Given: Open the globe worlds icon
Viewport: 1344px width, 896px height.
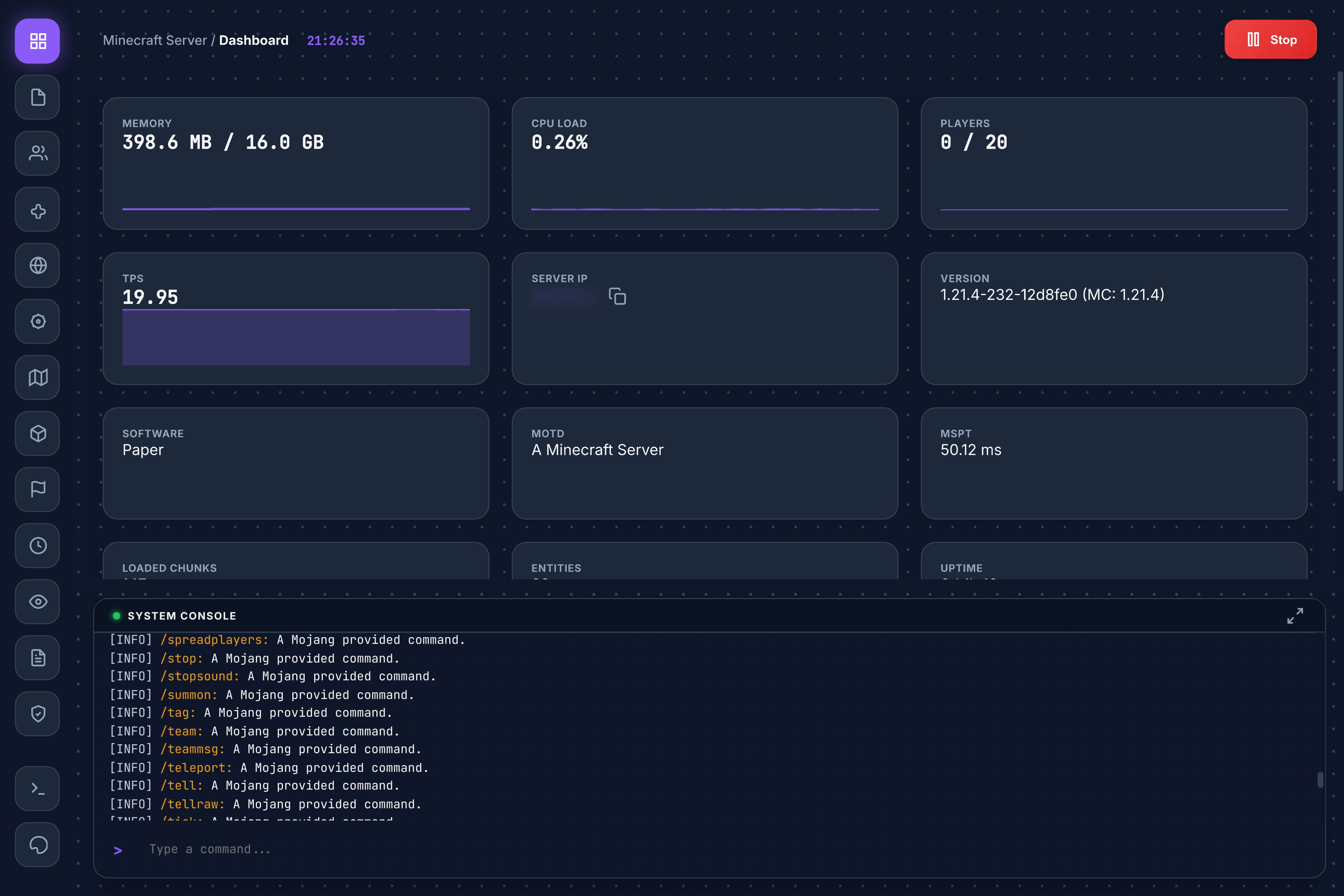Looking at the screenshot, I should click(38, 265).
